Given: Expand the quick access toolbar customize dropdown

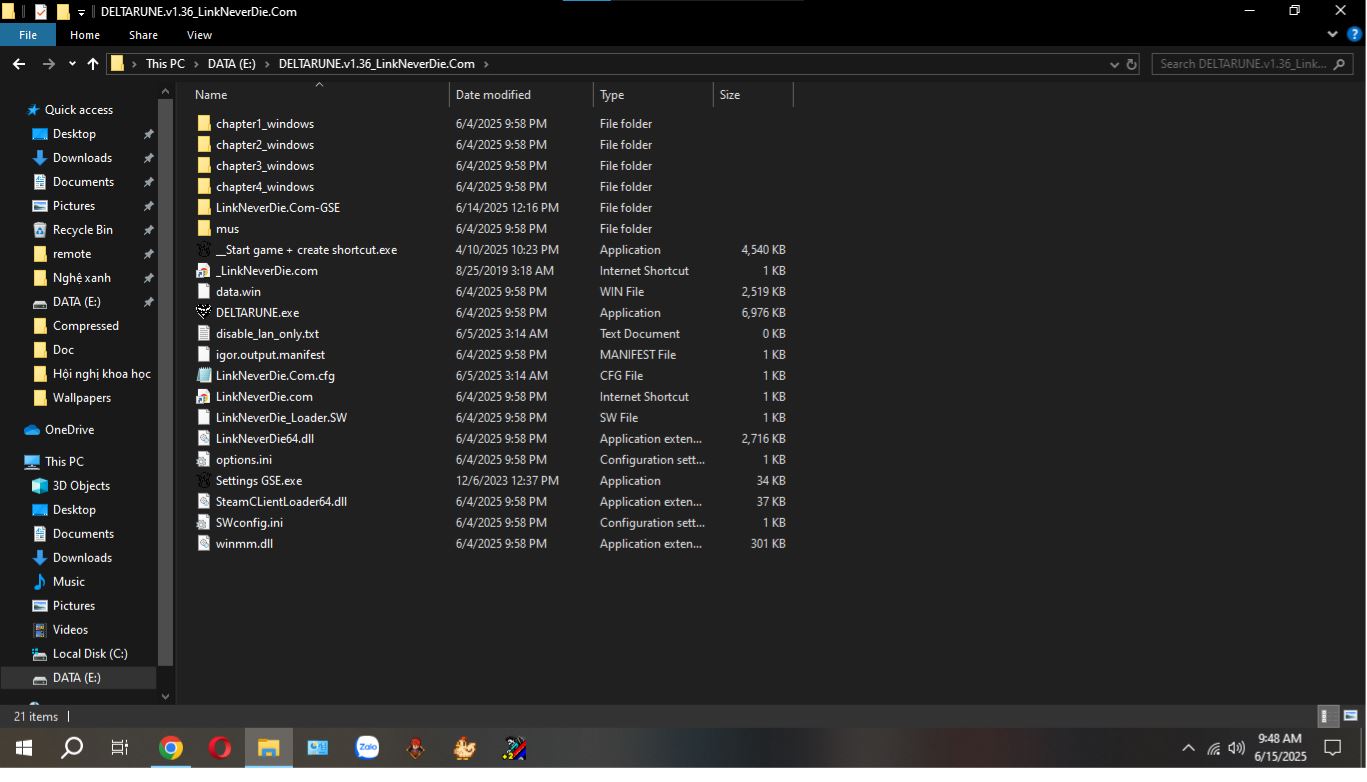Looking at the screenshot, I should (x=80, y=11).
